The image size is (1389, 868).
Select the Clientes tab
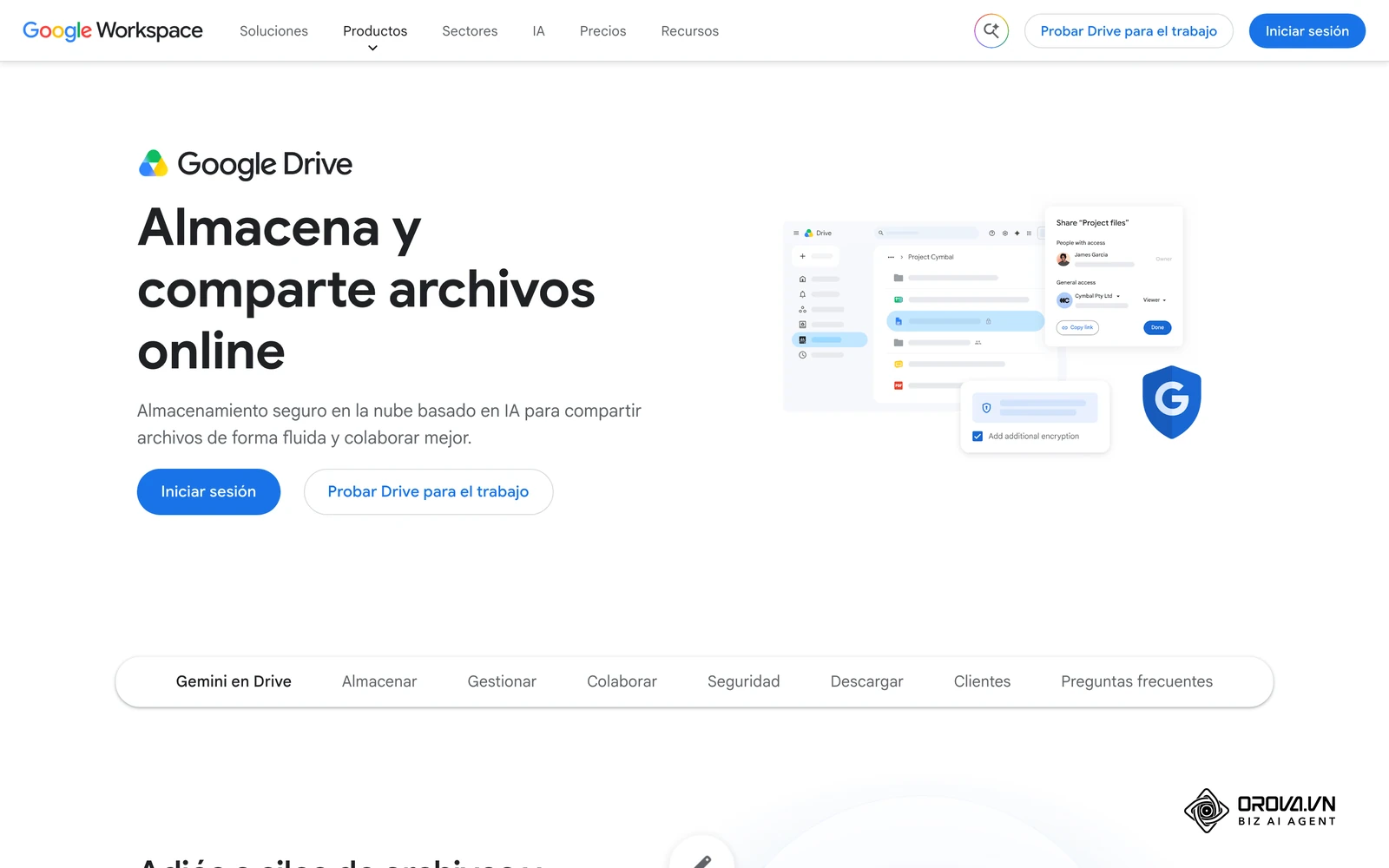982,681
